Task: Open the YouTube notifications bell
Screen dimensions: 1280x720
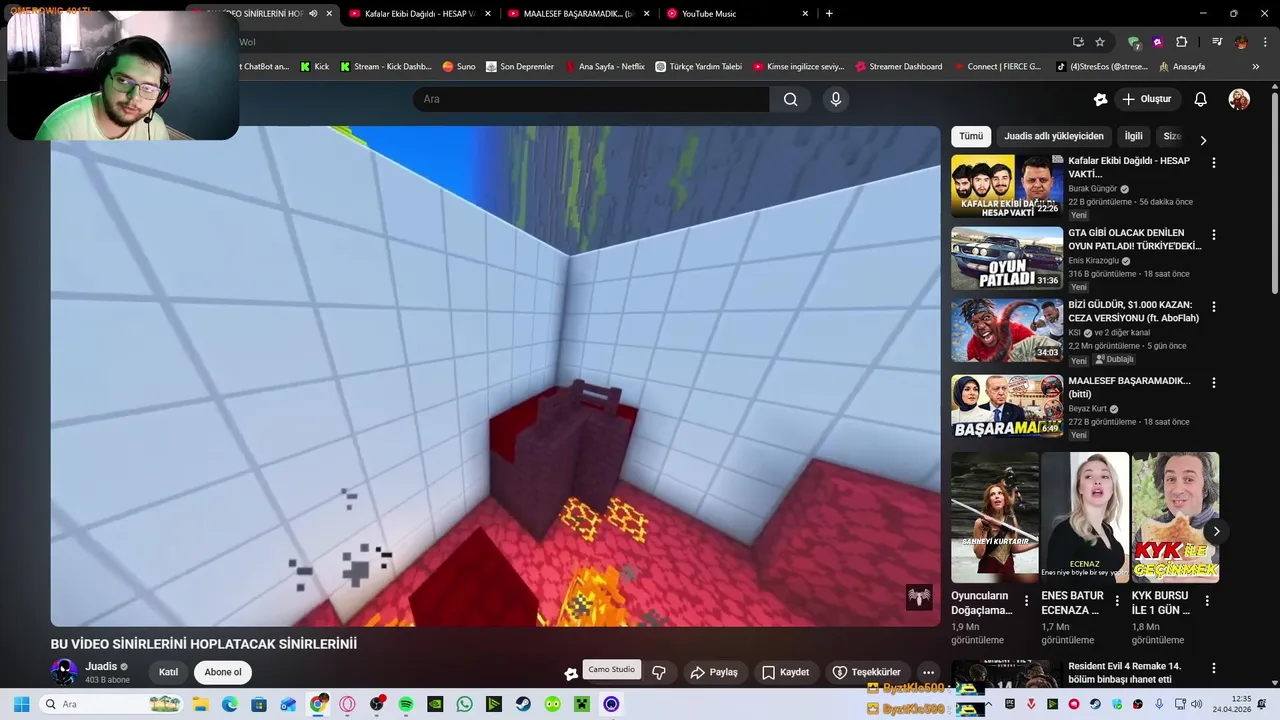Action: pyautogui.click(x=1201, y=99)
